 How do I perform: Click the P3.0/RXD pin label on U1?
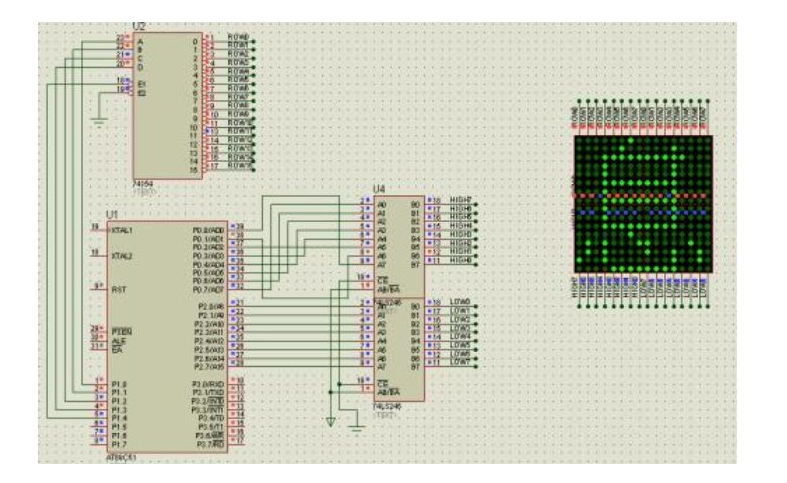208,384
